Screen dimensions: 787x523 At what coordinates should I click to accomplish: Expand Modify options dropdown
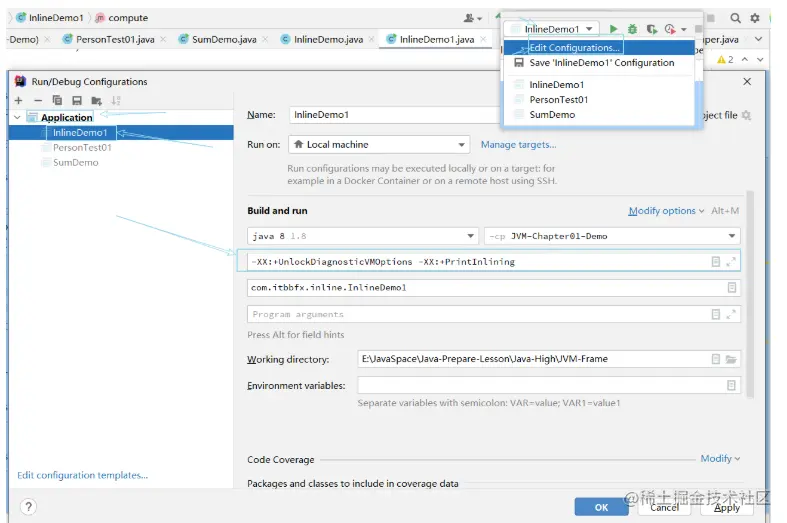(666, 211)
